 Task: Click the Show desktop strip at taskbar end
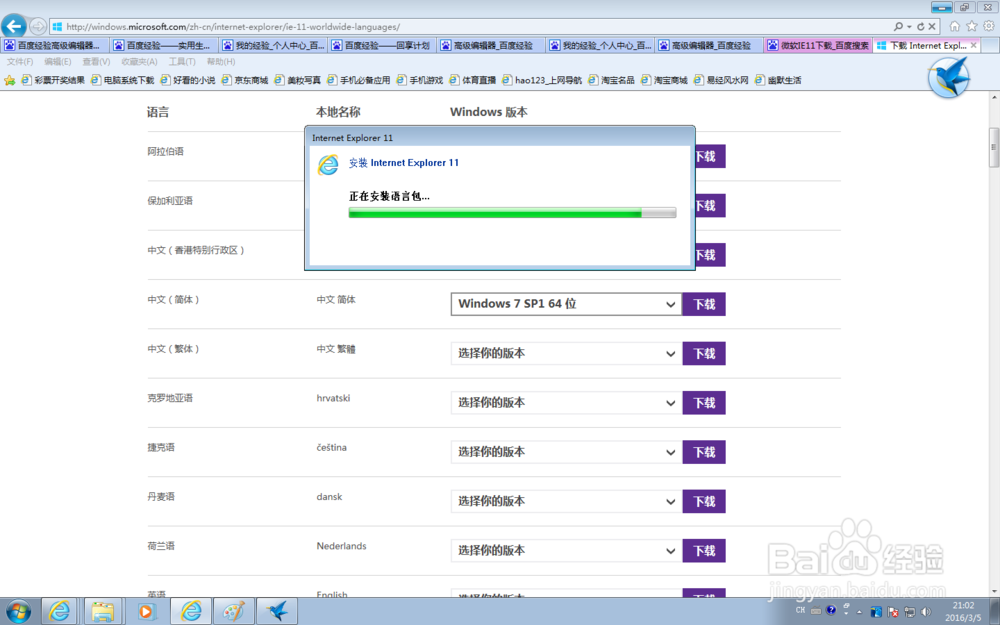click(995, 612)
